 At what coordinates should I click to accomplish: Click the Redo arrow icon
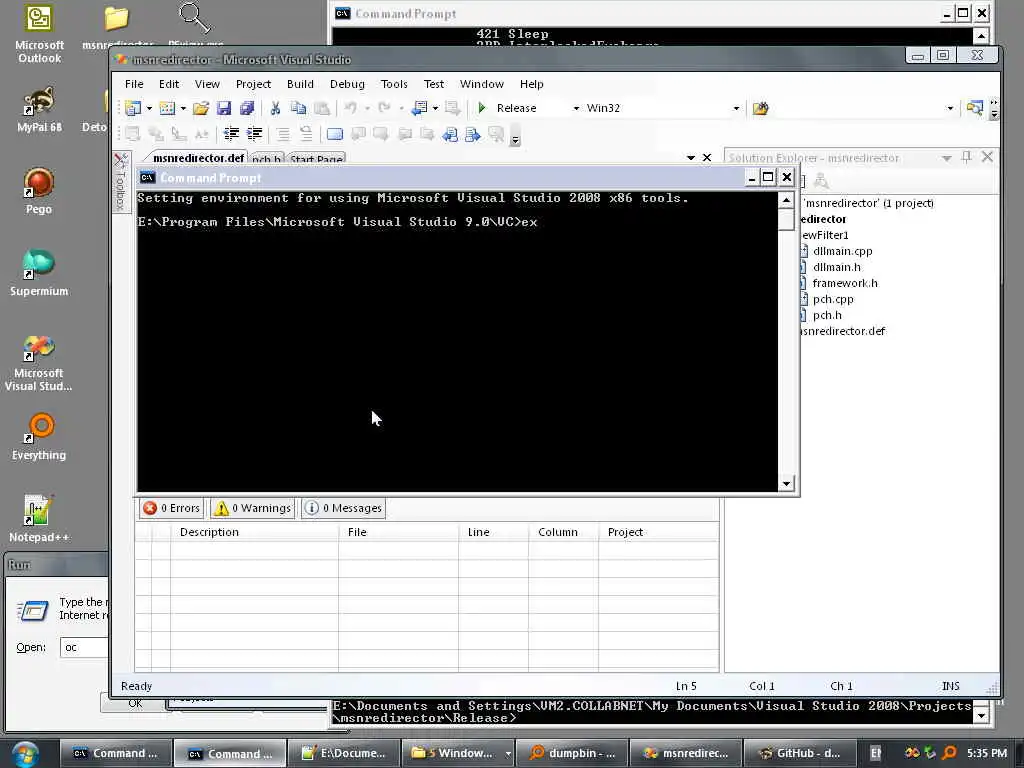(x=385, y=108)
